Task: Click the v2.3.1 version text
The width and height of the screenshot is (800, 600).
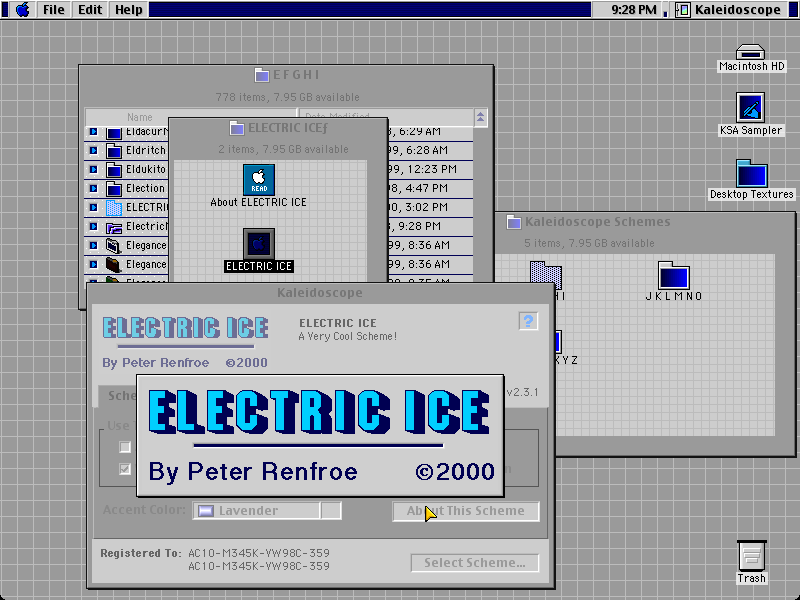Action: pos(522,392)
